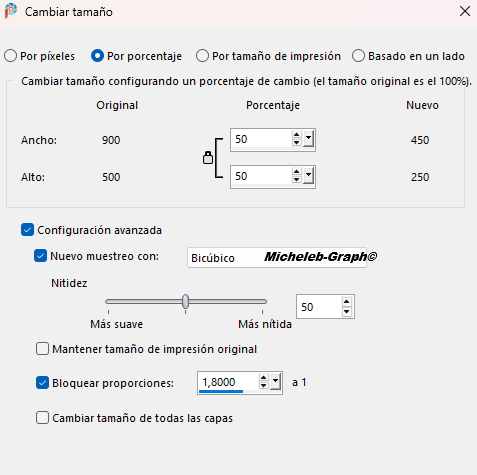Image resolution: width=477 pixels, height=475 pixels.
Task: Increase width percentage with up arrow
Action: coord(296,135)
